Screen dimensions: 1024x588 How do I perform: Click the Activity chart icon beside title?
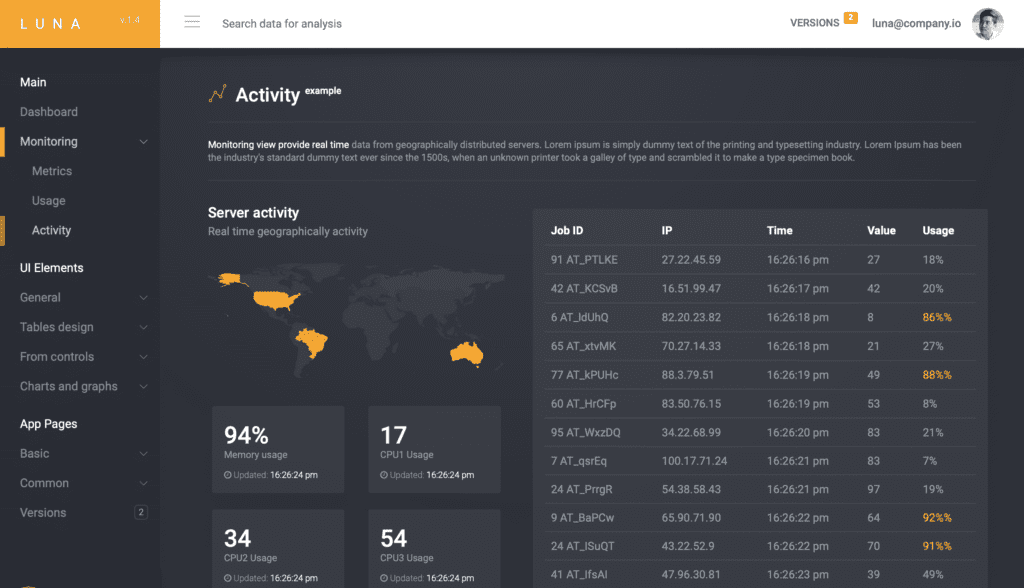click(x=217, y=93)
